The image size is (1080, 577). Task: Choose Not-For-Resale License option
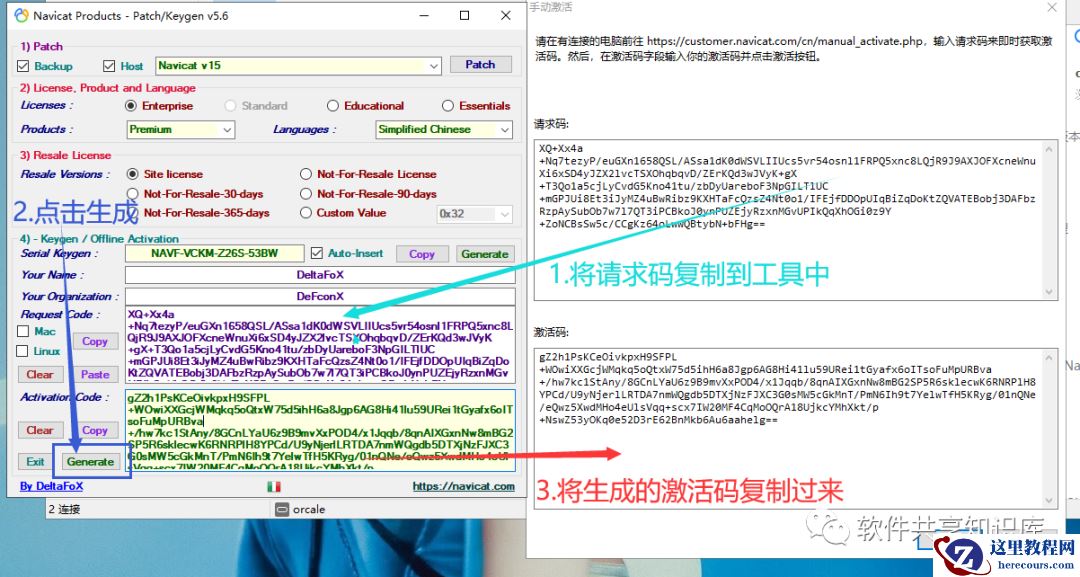coord(306,174)
